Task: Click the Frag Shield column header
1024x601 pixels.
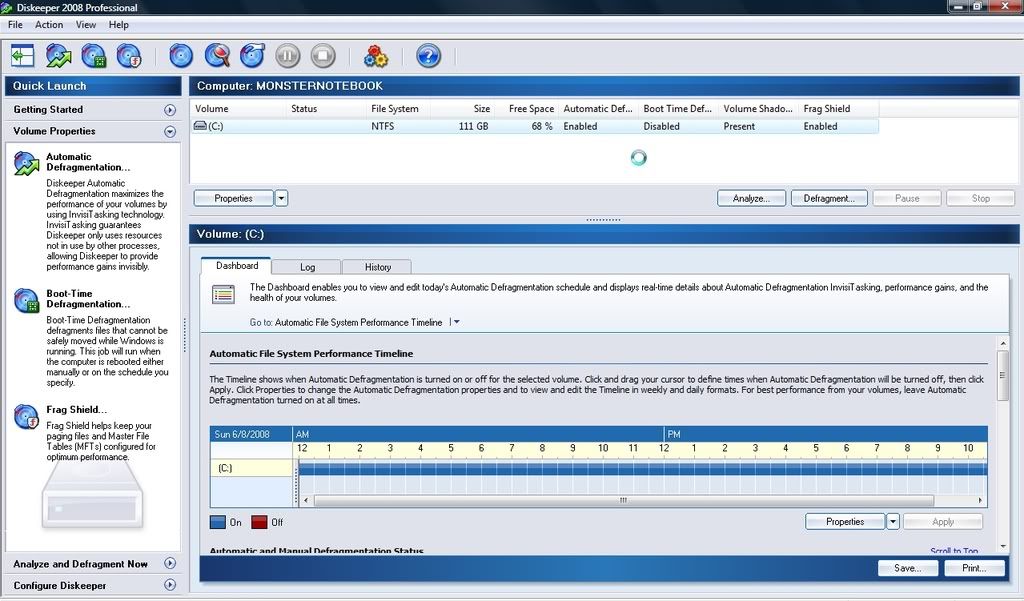Action: 839,108
